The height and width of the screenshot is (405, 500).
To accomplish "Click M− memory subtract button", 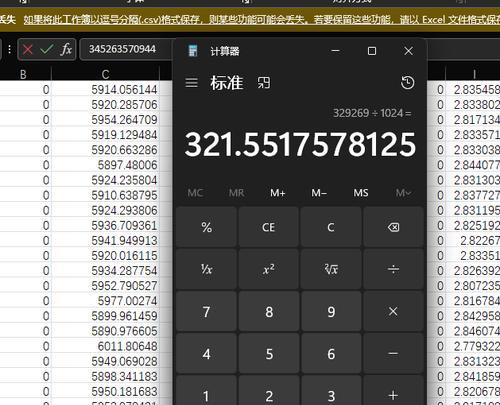I will point(319,193).
